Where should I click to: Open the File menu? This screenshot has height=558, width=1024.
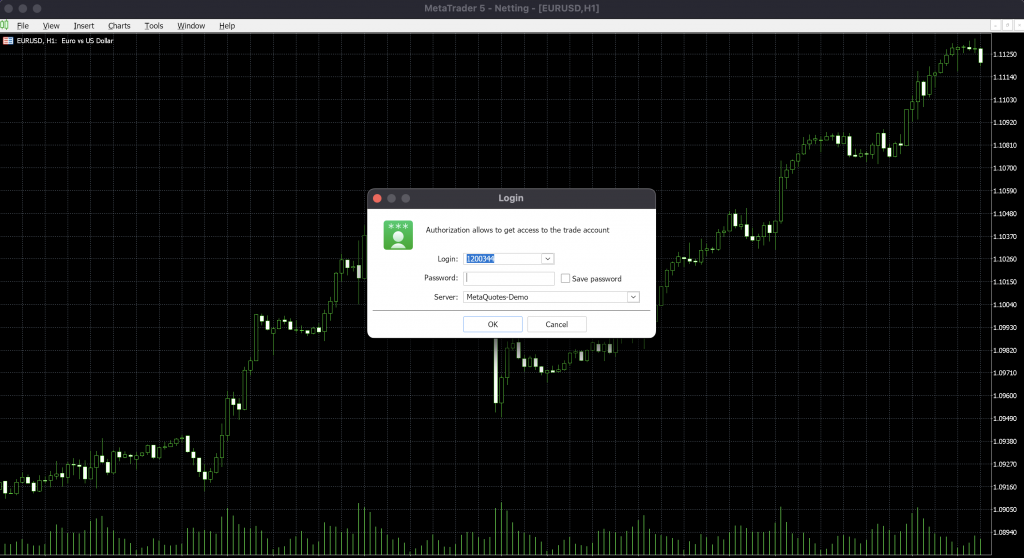(x=23, y=25)
